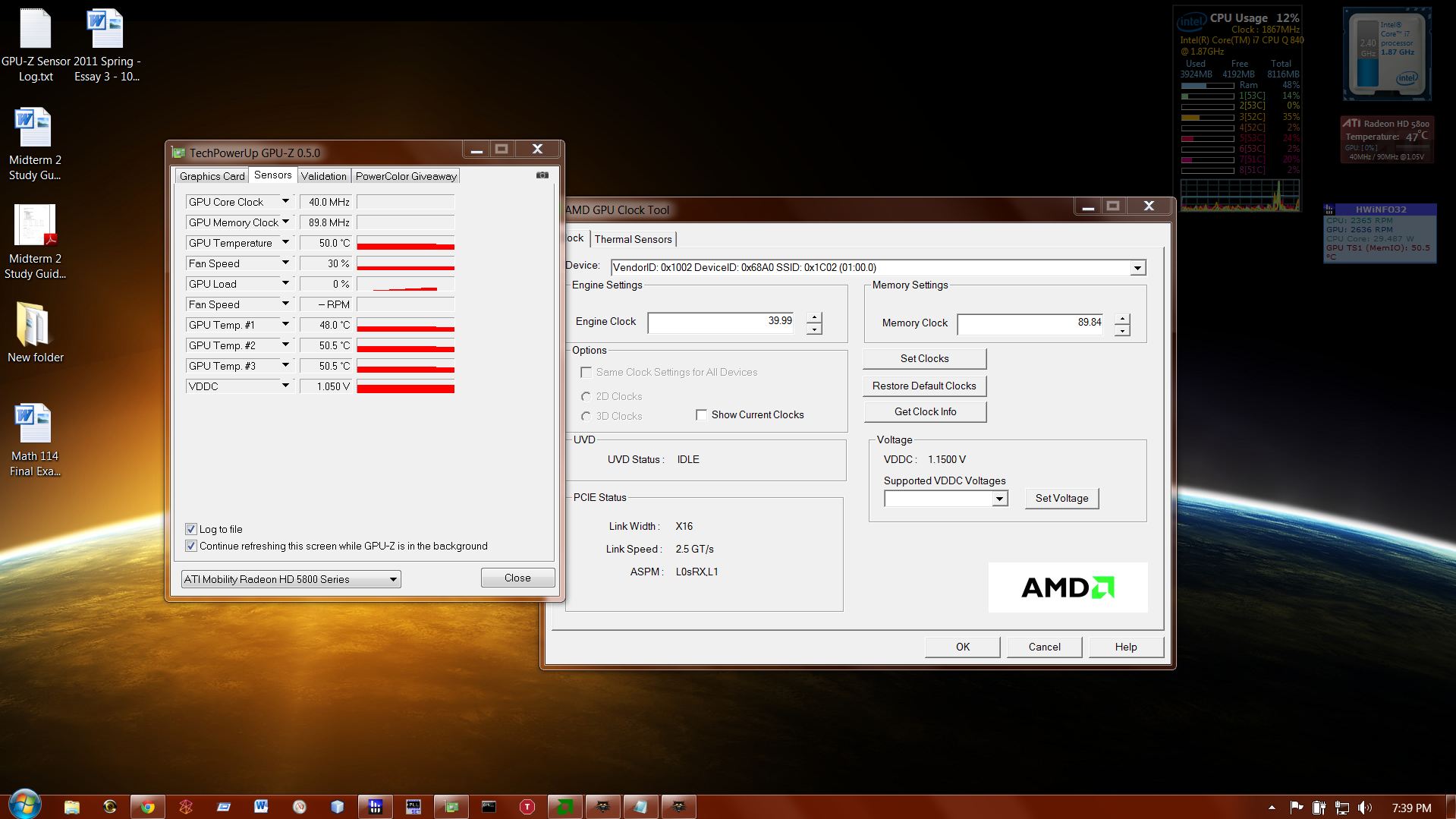Uncheck the Log to file checkbox
Image resolution: width=1456 pixels, height=819 pixels.
(x=191, y=529)
